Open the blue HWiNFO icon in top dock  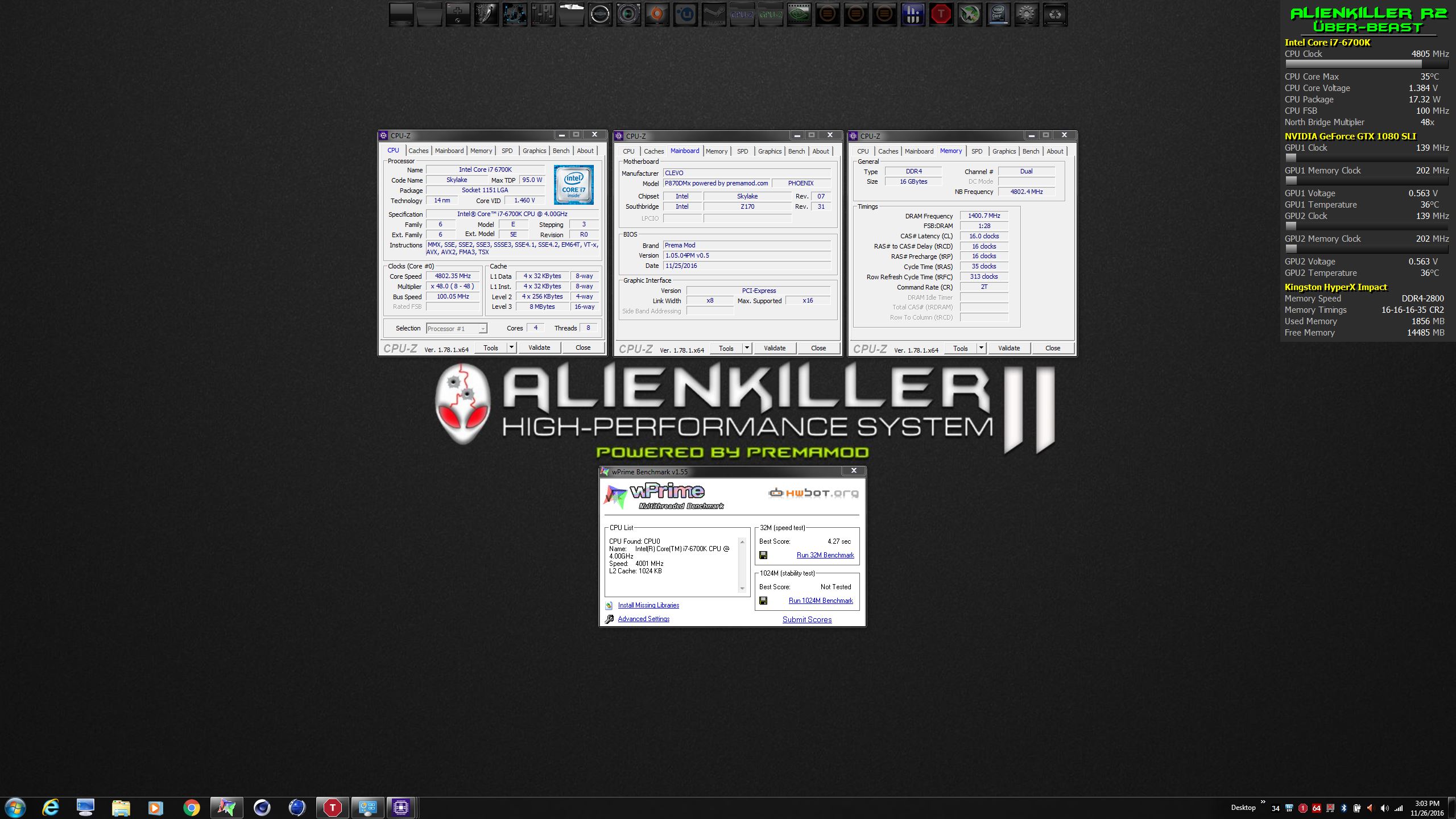click(913, 14)
